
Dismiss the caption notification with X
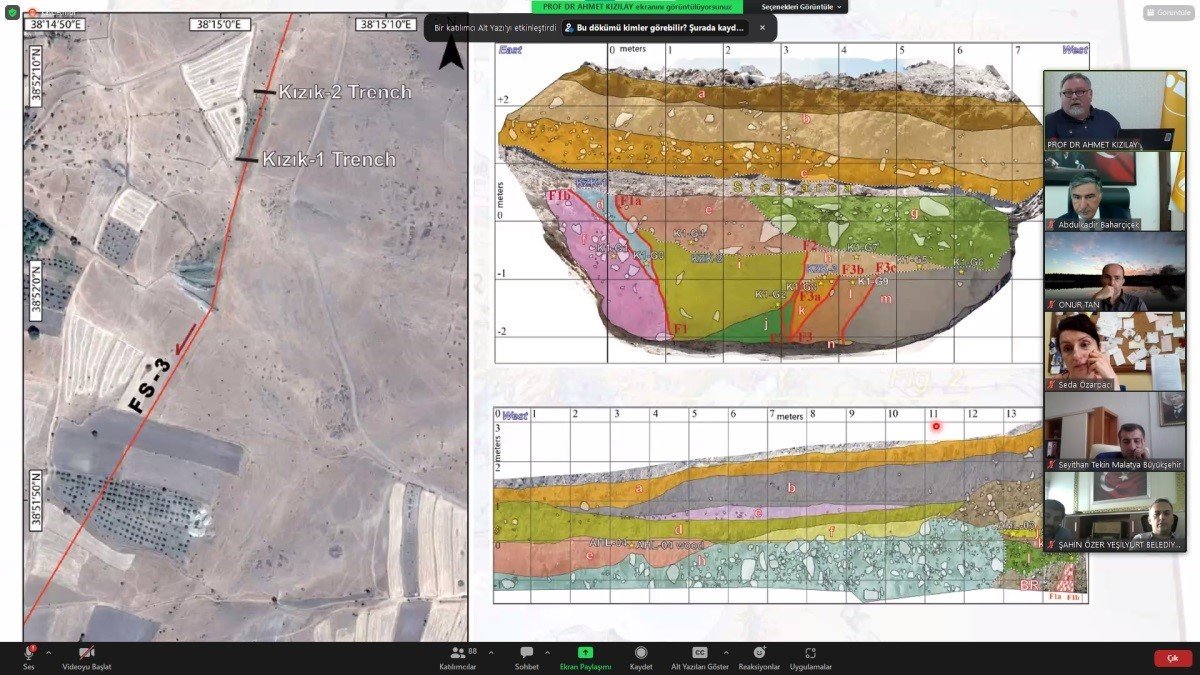point(762,28)
